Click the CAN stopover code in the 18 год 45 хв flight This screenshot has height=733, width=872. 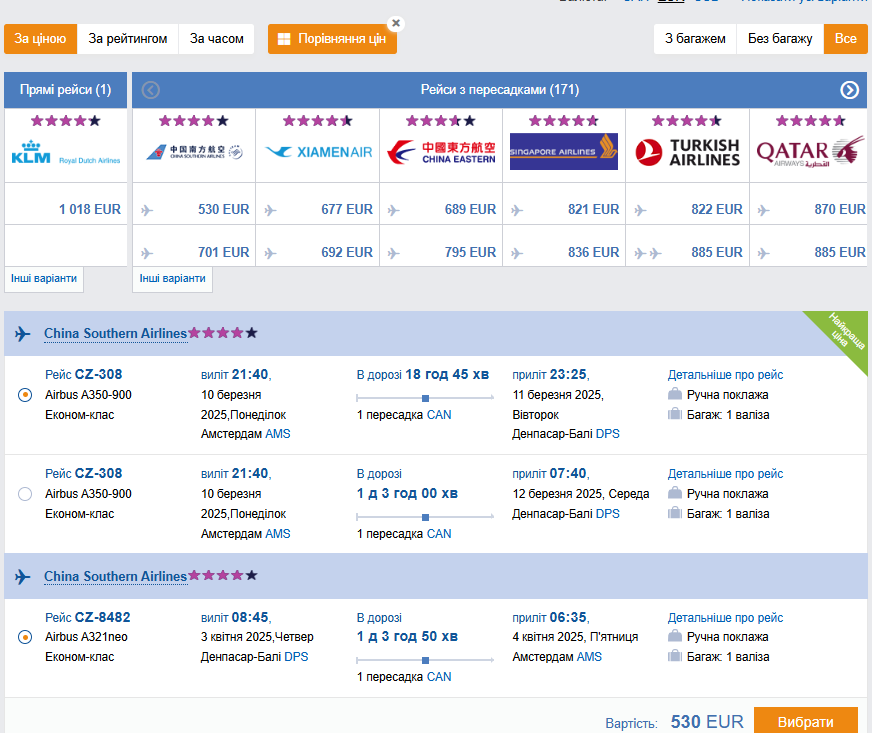(439, 415)
